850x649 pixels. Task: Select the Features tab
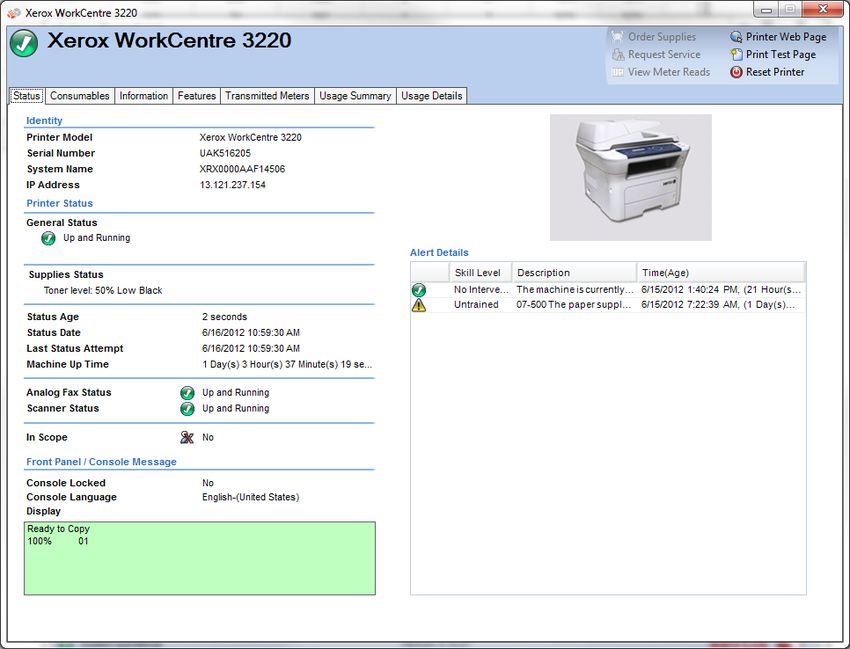[x=197, y=96]
